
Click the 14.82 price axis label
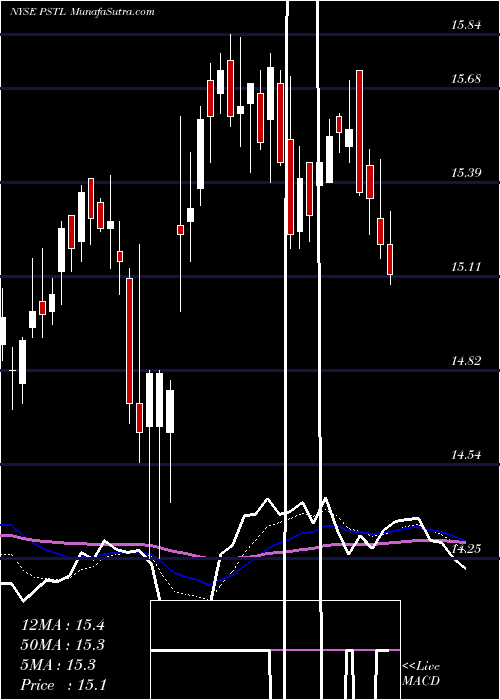[x=466, y=361]
